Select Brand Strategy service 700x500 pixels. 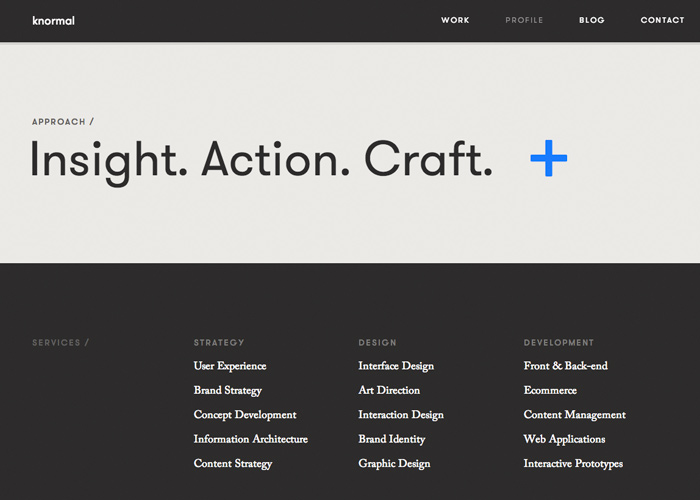(x=228, y=391)
